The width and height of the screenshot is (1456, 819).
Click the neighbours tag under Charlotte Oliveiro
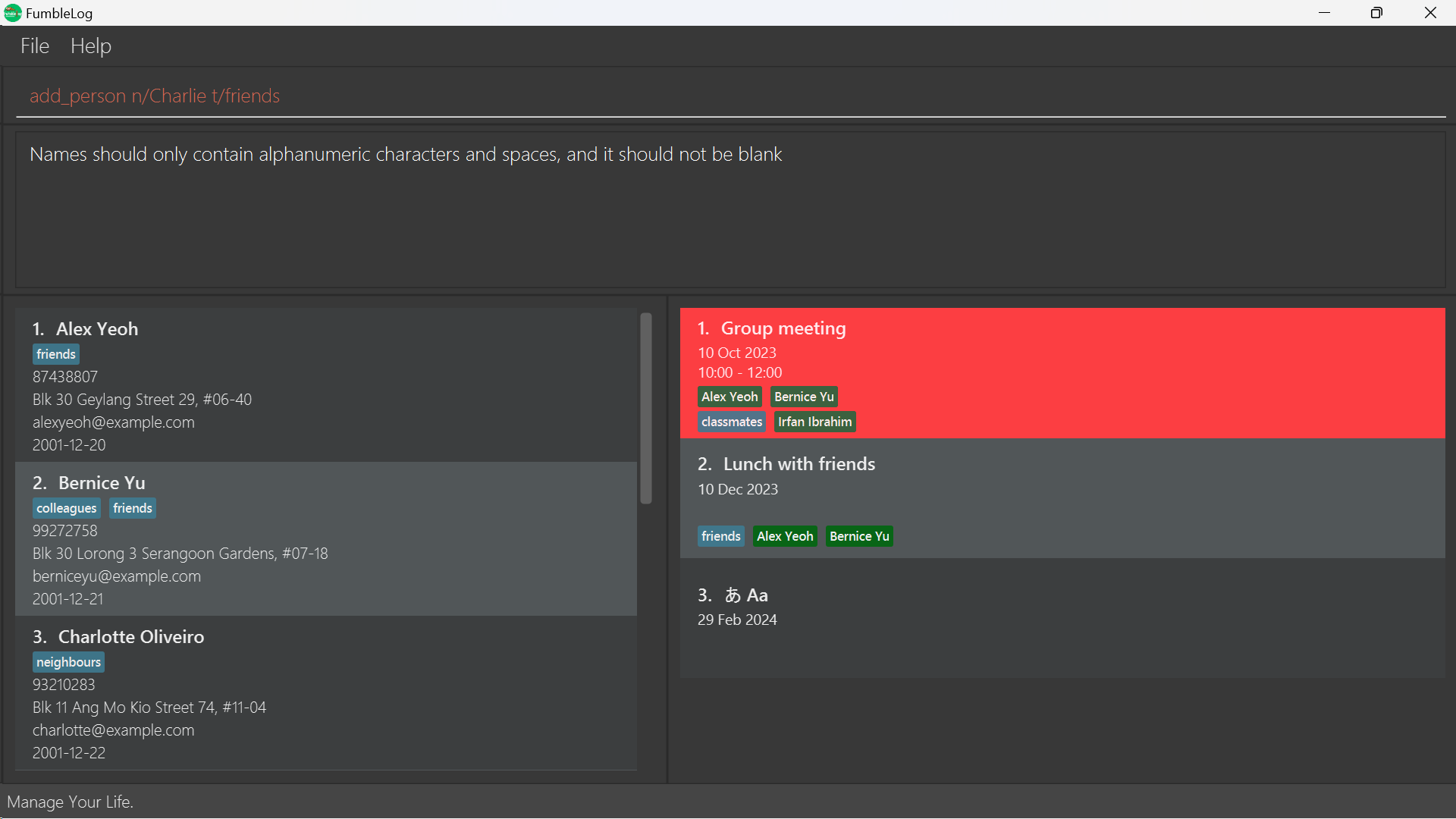tap(68, 662)
